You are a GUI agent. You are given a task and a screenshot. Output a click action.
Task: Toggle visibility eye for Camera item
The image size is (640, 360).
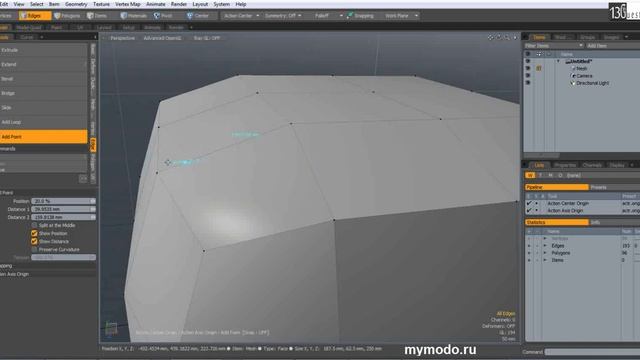pos(528,76)
